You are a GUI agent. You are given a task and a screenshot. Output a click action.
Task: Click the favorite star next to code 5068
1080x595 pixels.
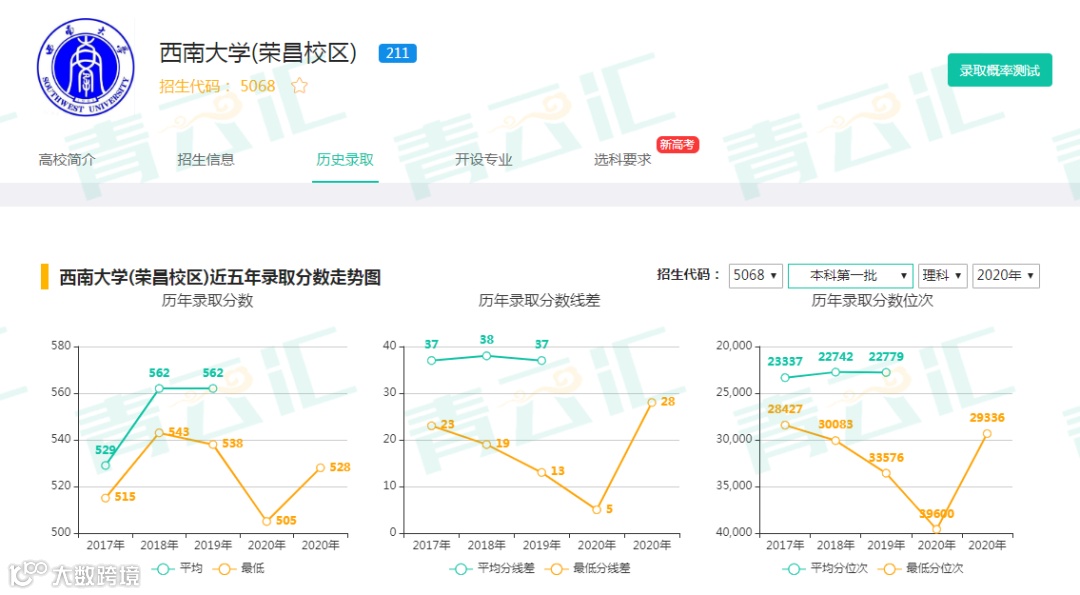[x=299, y=86]
